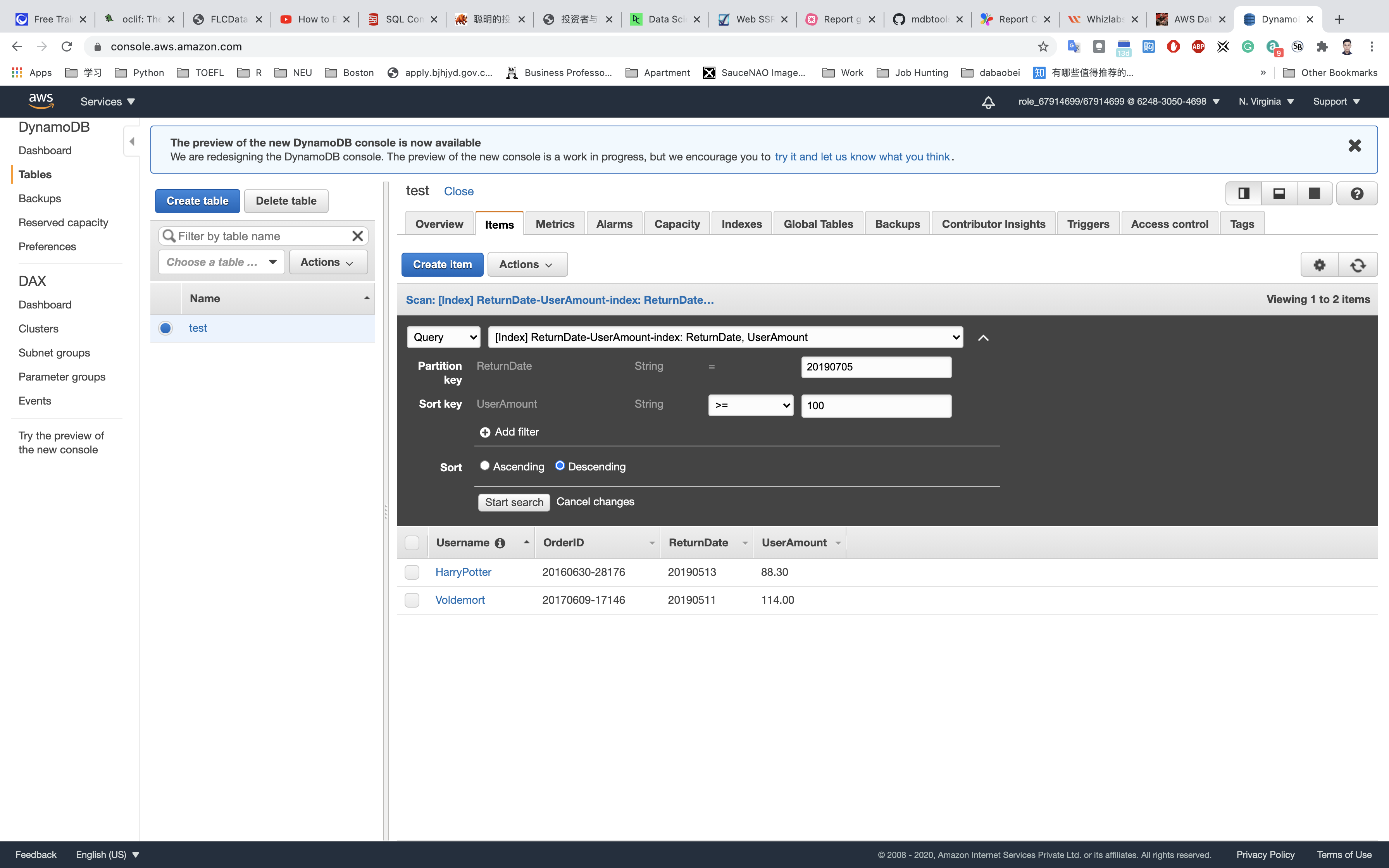
Task: Open the Voldemort item link
Action: pos(460,600)
